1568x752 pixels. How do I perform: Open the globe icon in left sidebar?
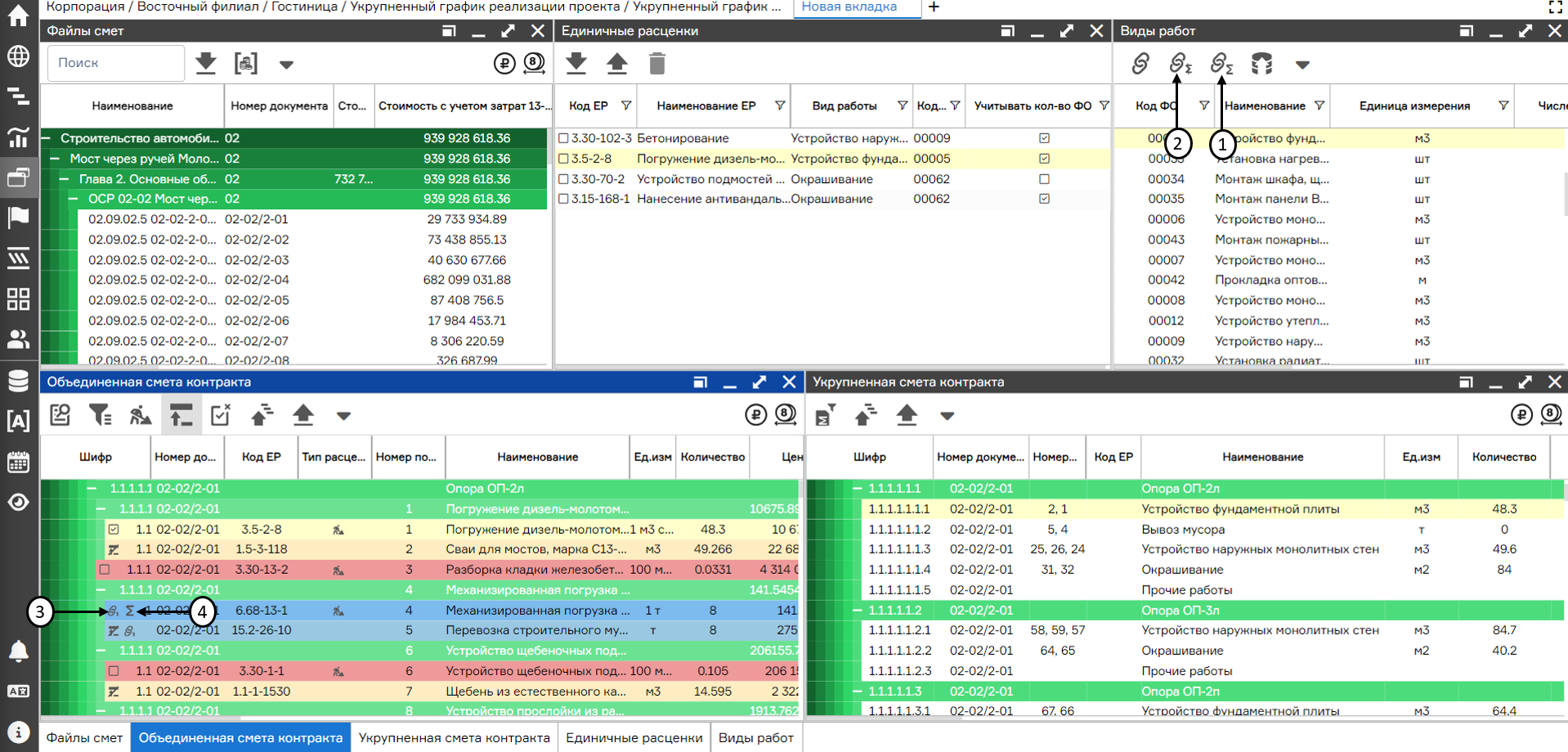pyautogui.click(x=18, y=56)
